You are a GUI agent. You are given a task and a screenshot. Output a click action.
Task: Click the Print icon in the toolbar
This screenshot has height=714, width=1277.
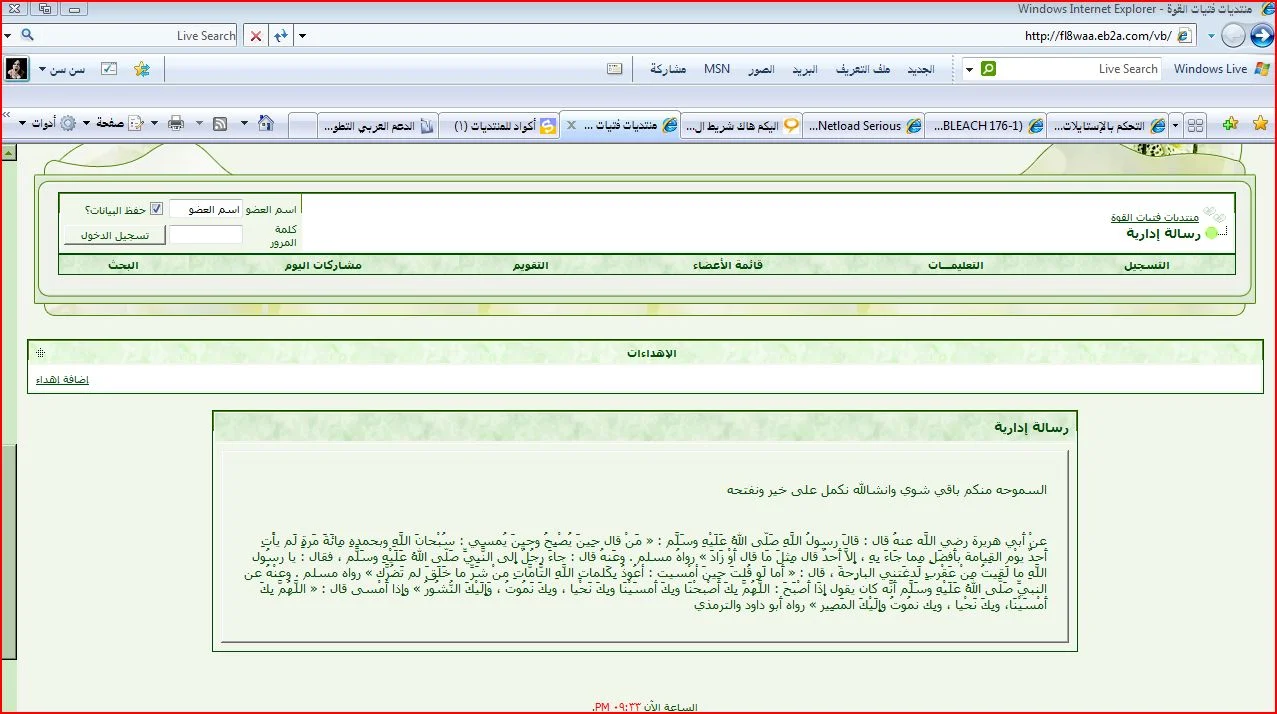pyautogui.click(x=176, y=124)
